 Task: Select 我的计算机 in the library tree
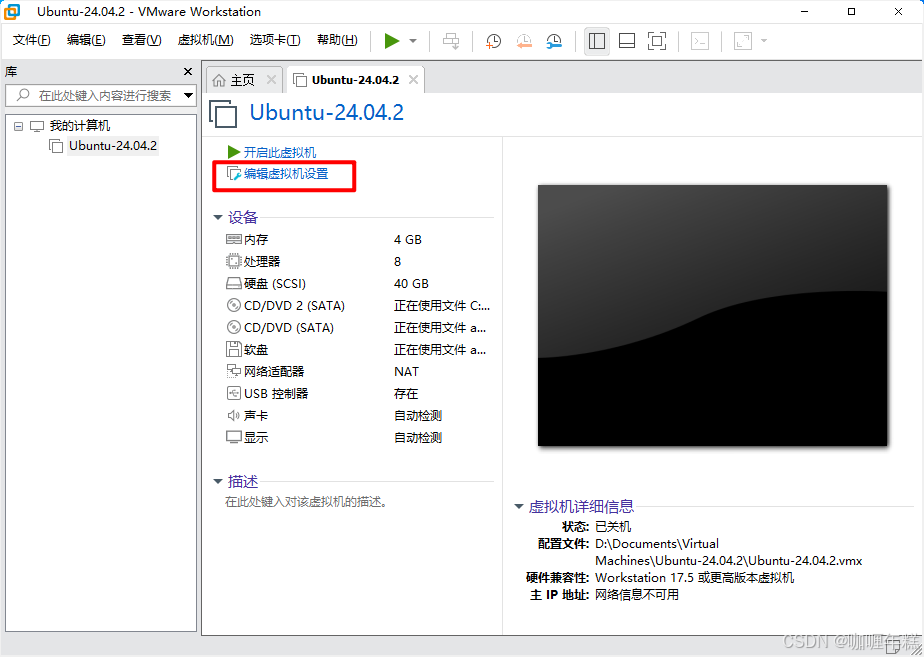80,126
